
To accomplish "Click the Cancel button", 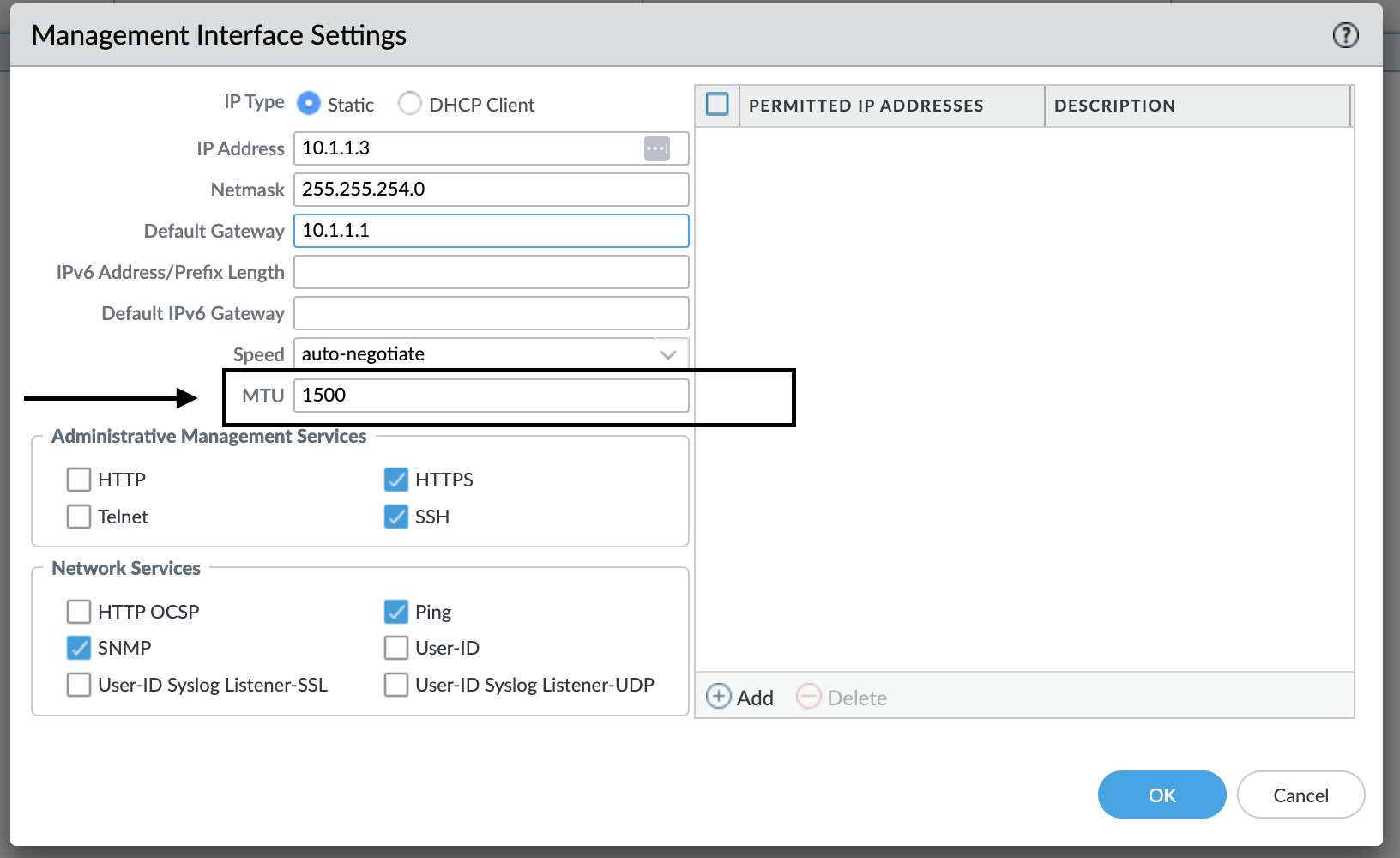I will (1300, 795).
